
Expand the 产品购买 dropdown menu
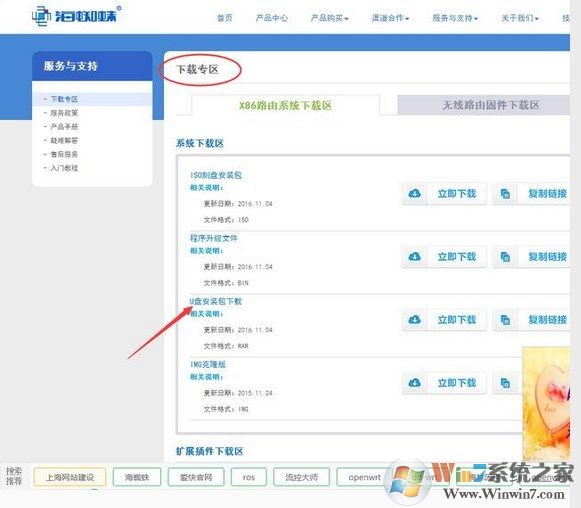[x=329, y=18]
